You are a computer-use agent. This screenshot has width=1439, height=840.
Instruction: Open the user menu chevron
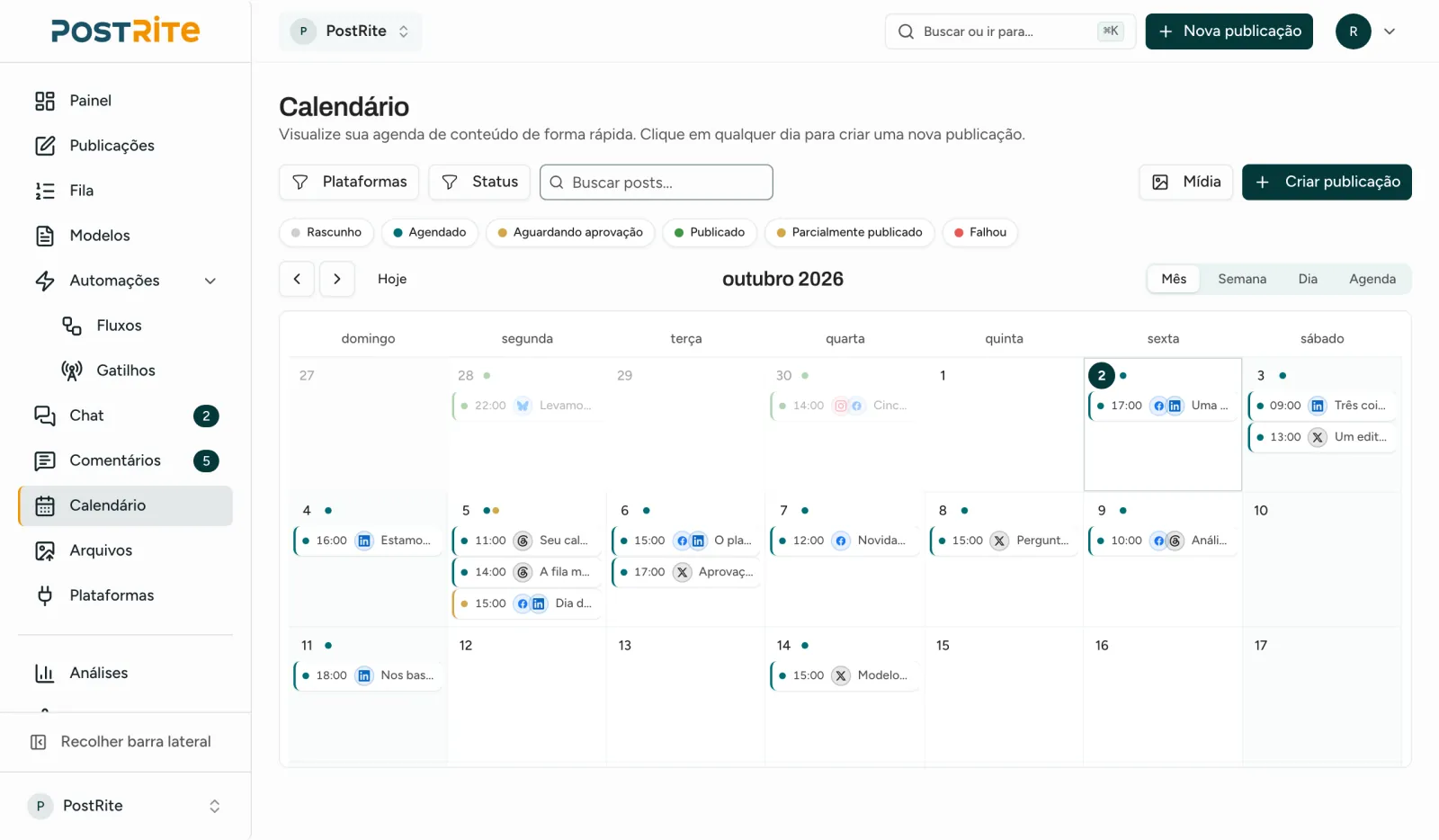[1390, 31]
